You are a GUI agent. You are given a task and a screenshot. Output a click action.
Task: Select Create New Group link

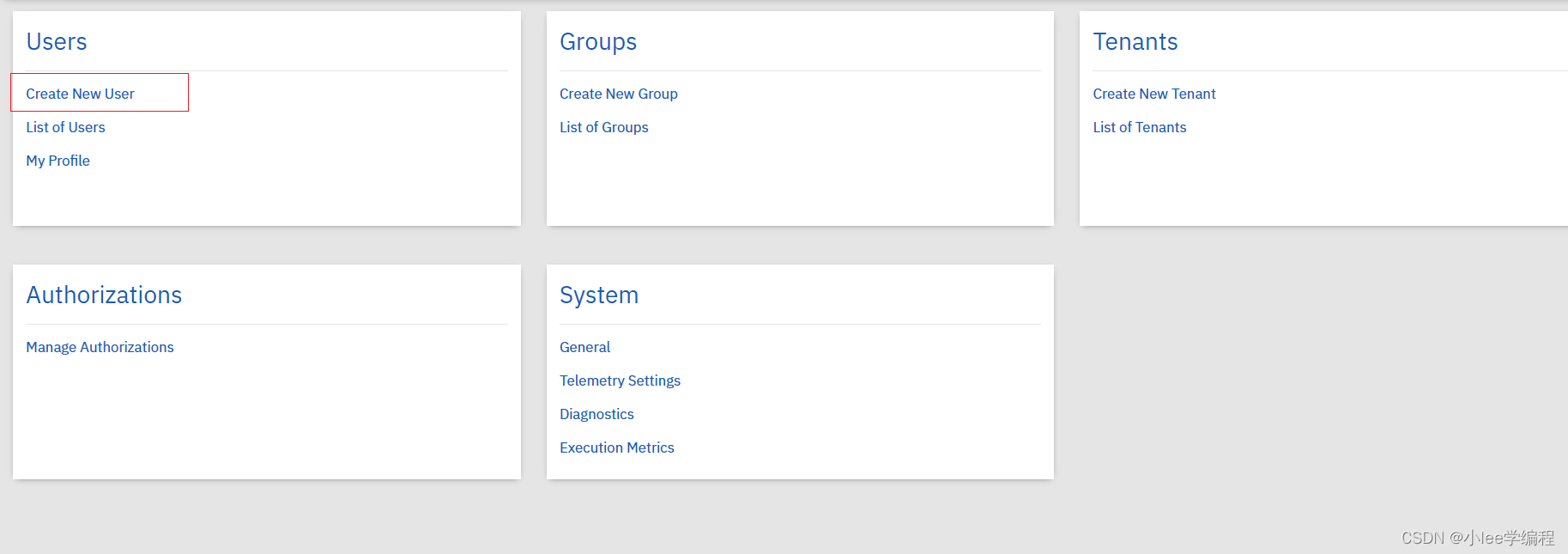pyautogui.click(x=618, y=94)
